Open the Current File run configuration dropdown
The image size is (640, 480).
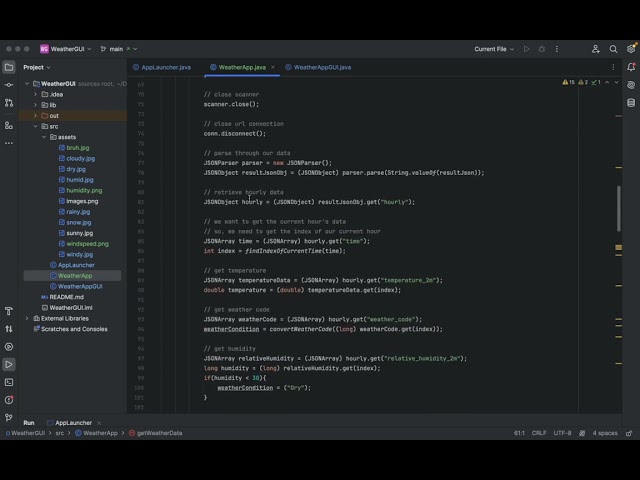(x=494, y=49)
